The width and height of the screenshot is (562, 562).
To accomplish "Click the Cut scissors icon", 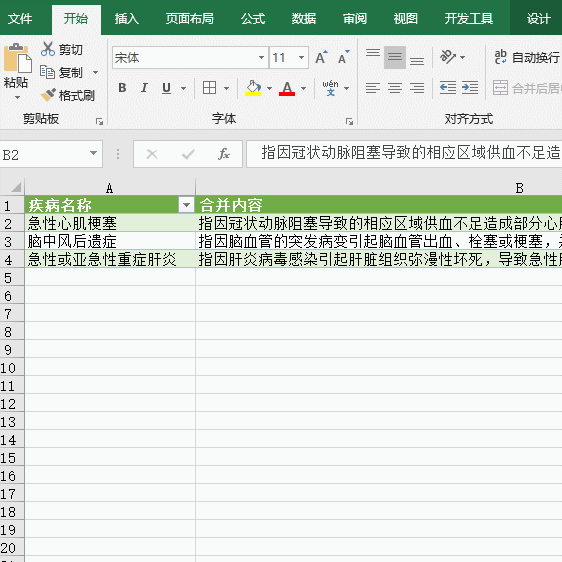I will [x=47, y=49].
